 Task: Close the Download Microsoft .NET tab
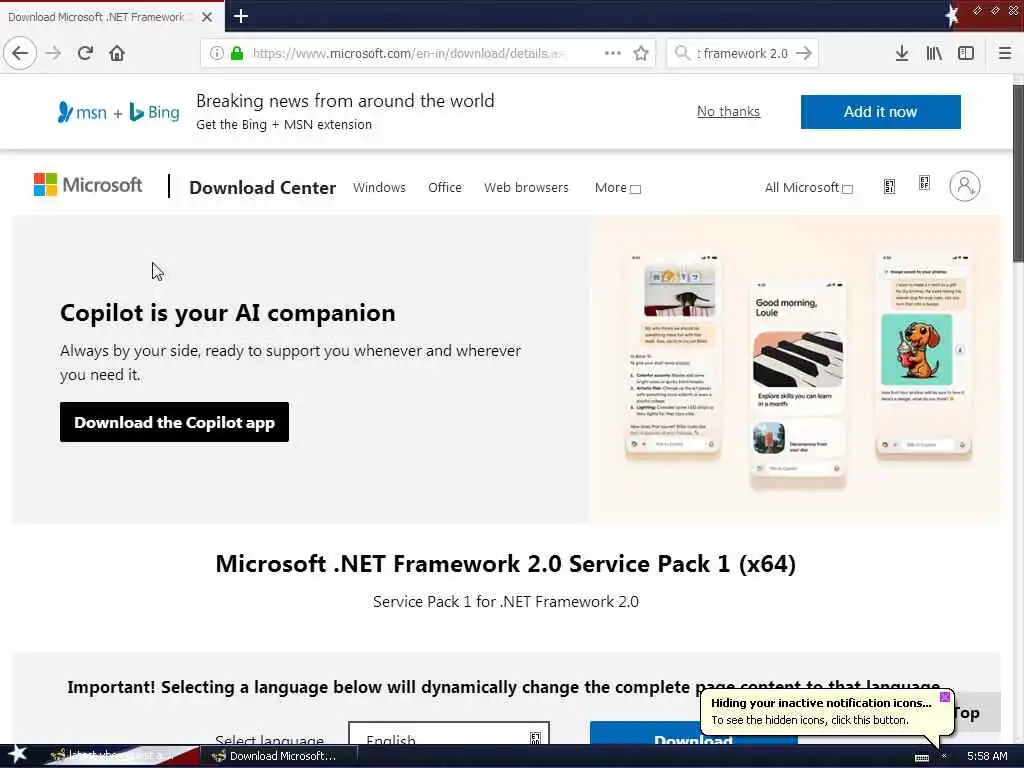pos(207,17)
